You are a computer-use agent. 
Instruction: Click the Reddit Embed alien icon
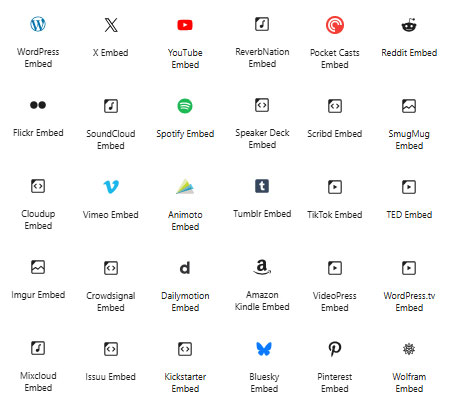click(409, 25)
